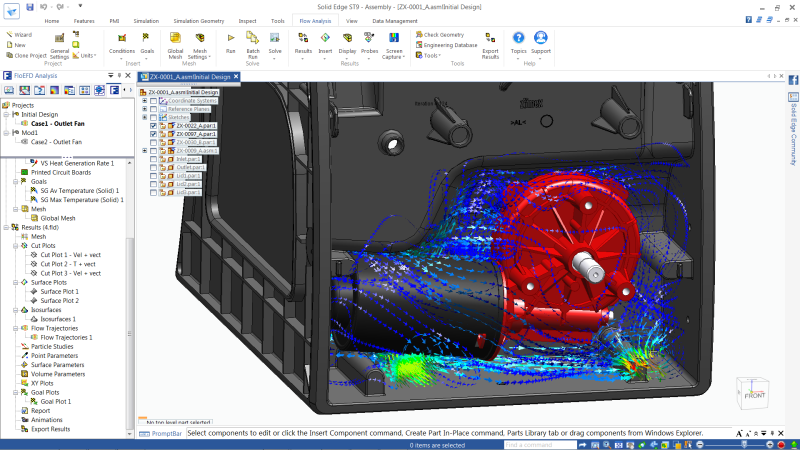Open Conditions insert menu
800x450 pixels.
point(122,46)
